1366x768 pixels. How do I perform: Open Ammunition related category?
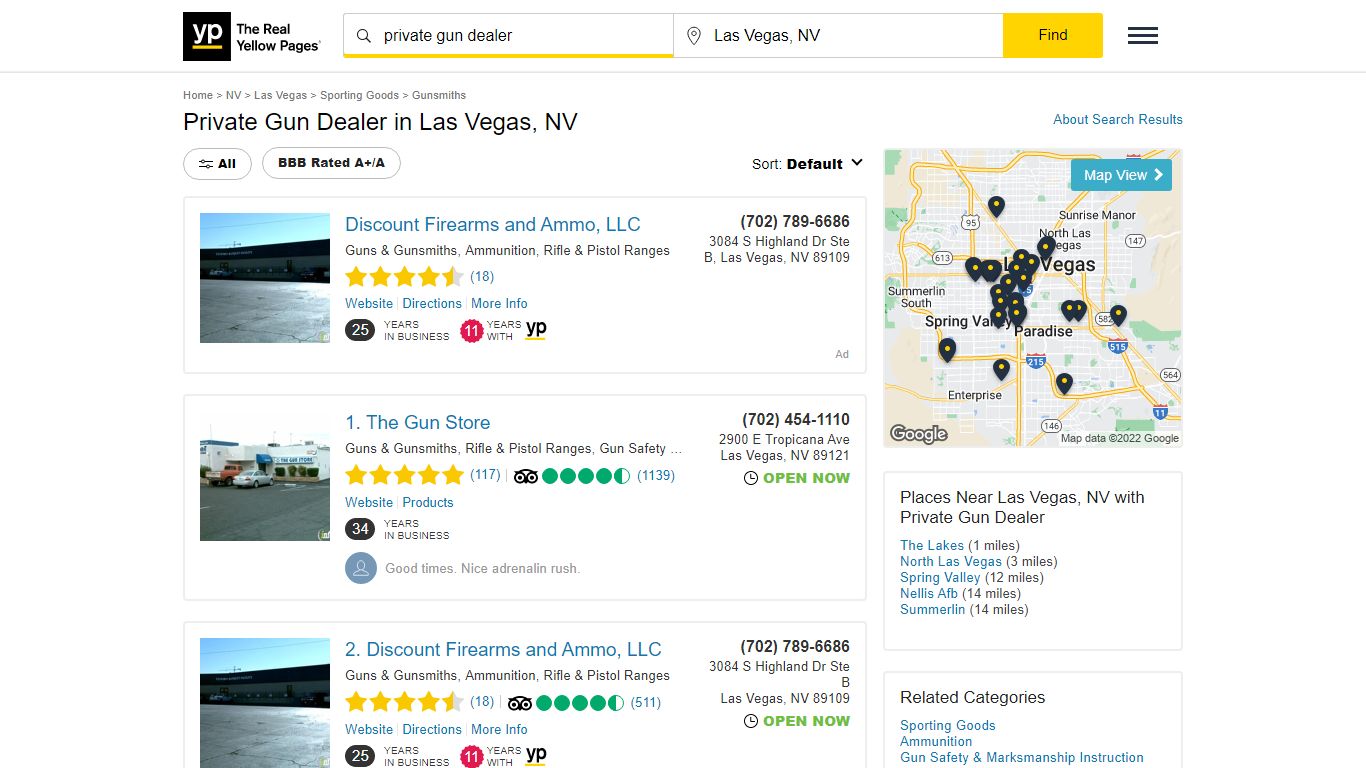pyautogui.click(x=936, y=741)
